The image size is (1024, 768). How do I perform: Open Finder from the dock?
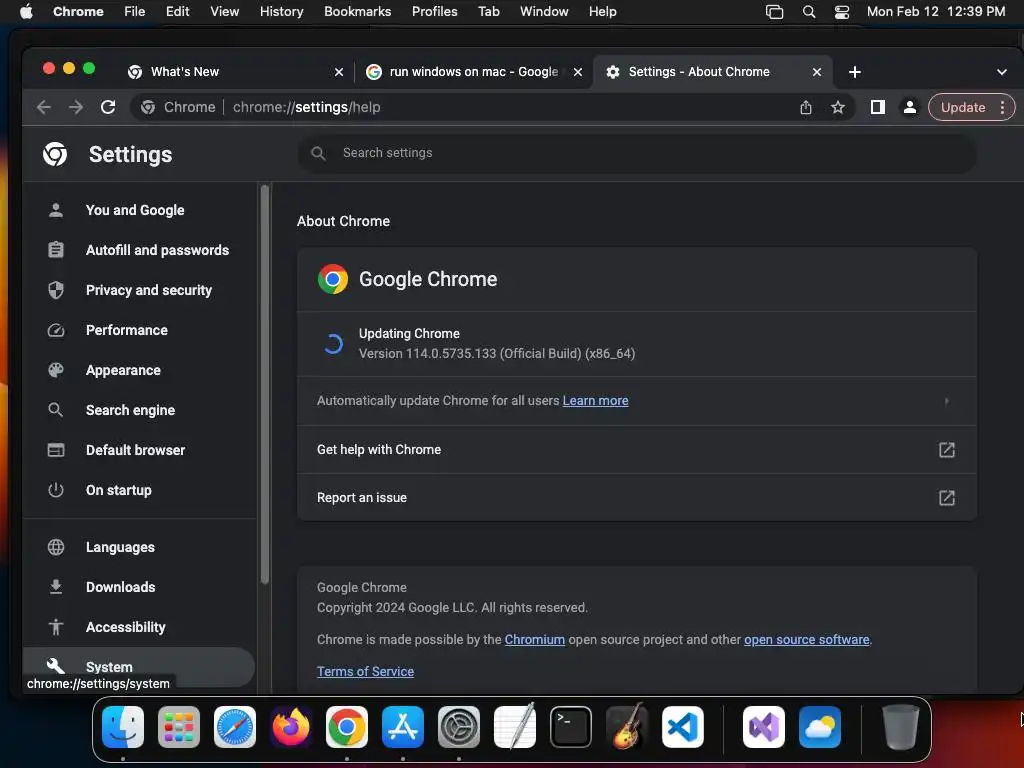coord(123,727)
